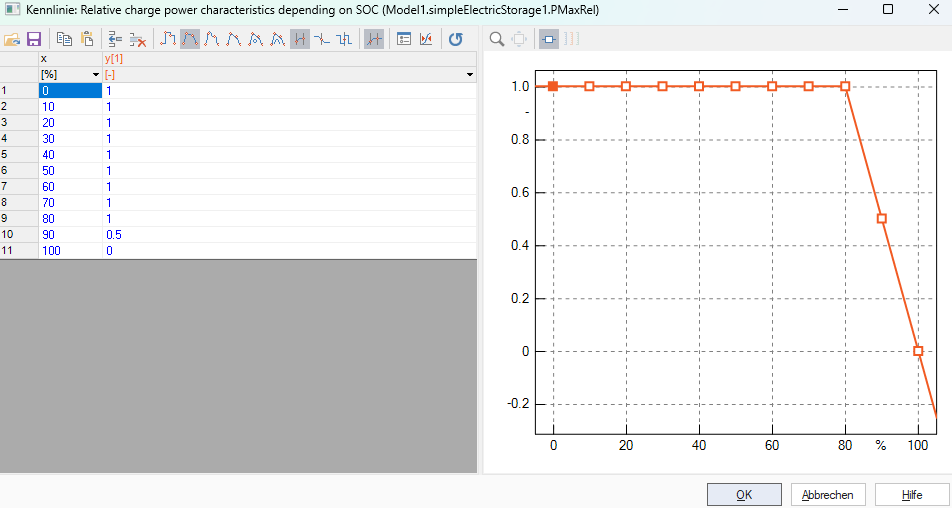Open the y[1] unit [-] dropdown arrow

tap(470, 75)
